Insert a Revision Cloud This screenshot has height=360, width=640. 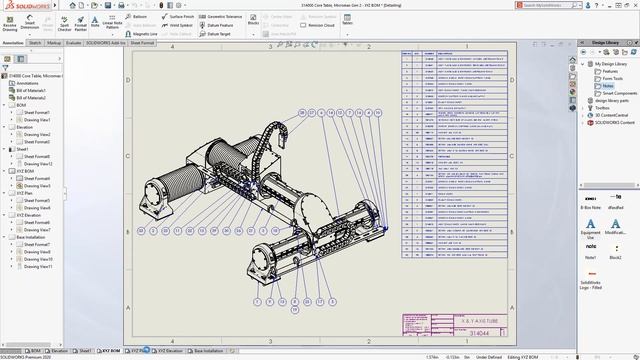(x=318, y=25)
